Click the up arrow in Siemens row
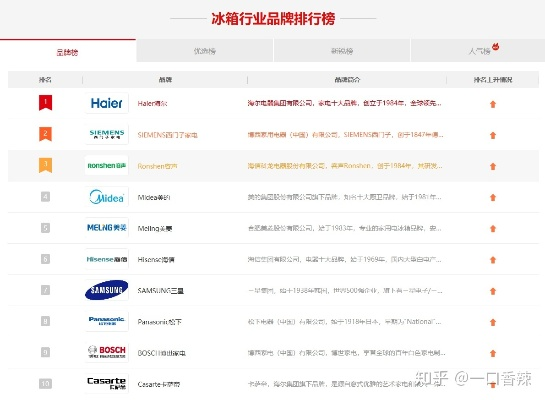This screenshot has width=545, height=400. coord(493,135)
